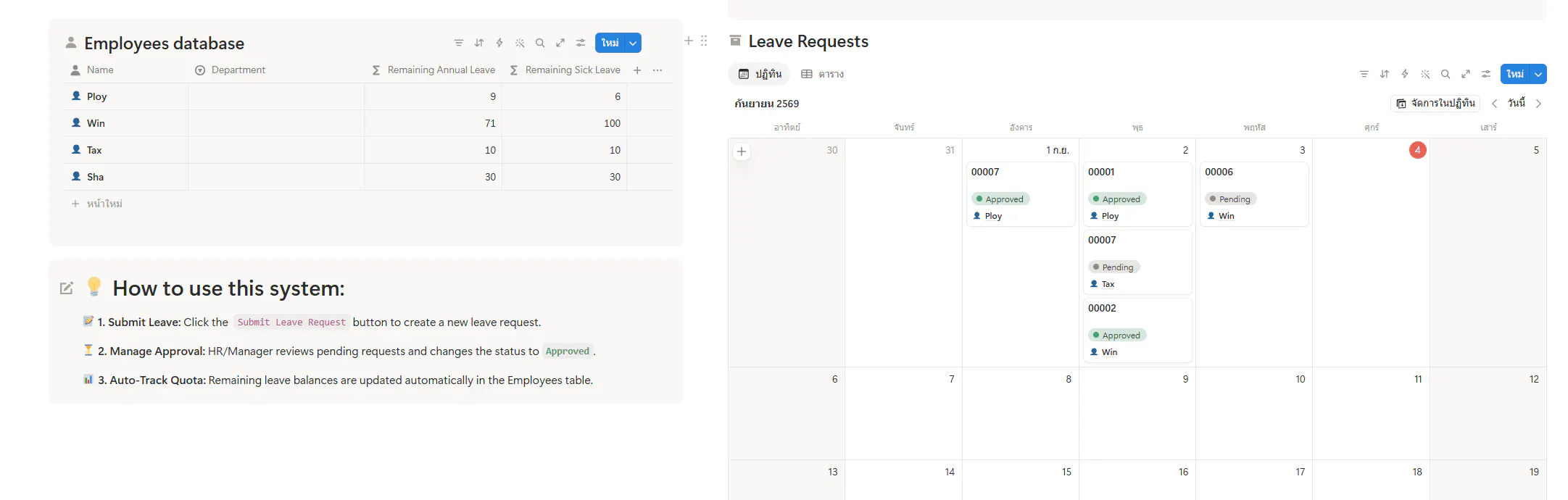Add a new item on day 30
The height and width of the screenshot is (500, 1568).
tap(742, 151)
